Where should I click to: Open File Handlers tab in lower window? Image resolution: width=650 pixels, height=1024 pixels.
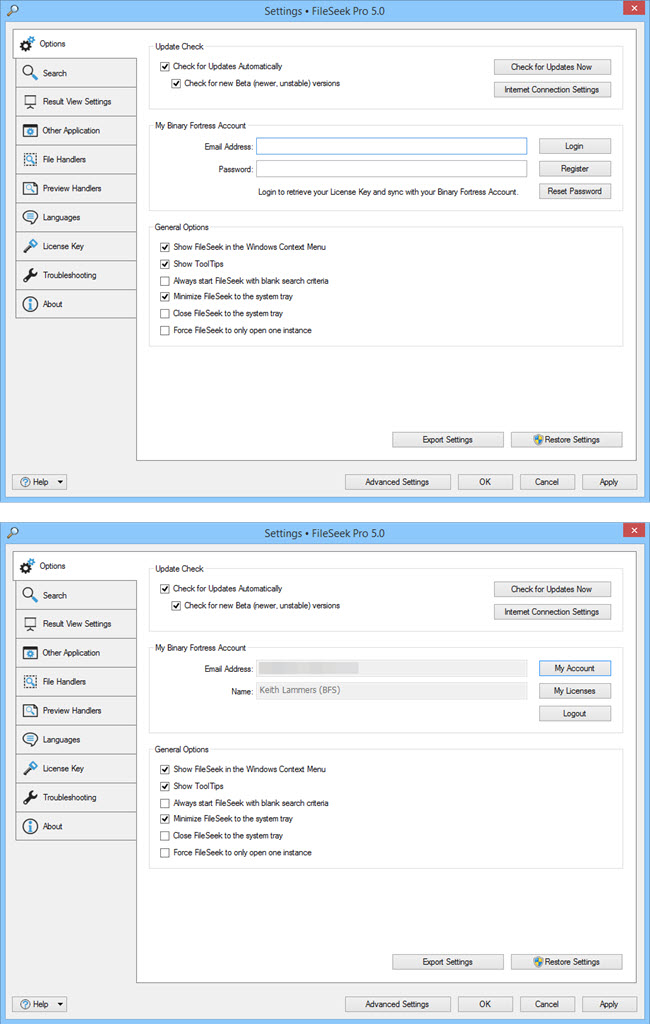tap(76, 682)
